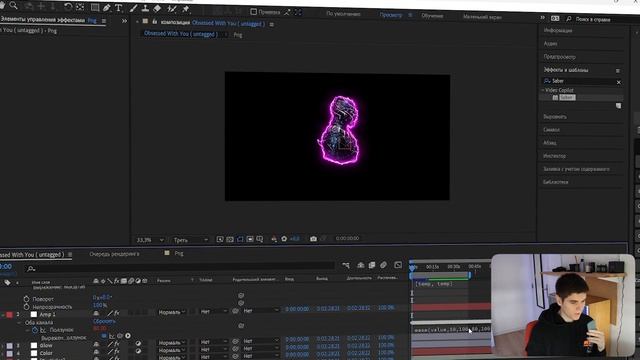The image size is (640, 360).
Task: Select the Eraser tool
Action: 157,8
